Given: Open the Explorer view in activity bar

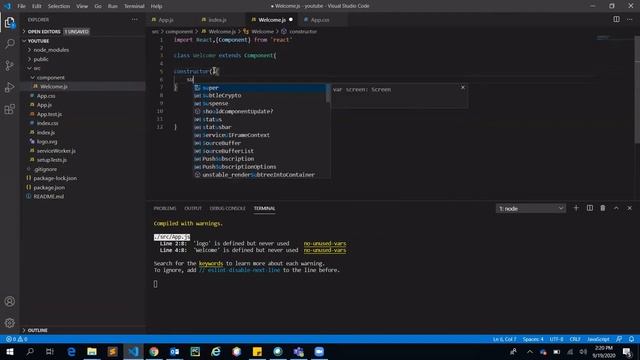Looking at the screenshot, I should 10,22.
